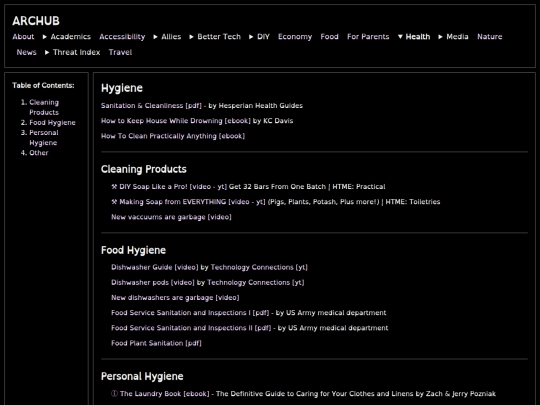Expand the Allies submenu arrow
The image size is (540, 405).
(155, 37)
